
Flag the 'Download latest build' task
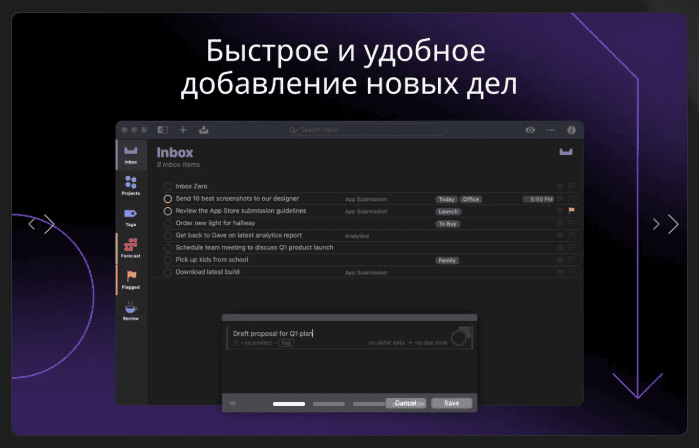[x=572, y=272]
